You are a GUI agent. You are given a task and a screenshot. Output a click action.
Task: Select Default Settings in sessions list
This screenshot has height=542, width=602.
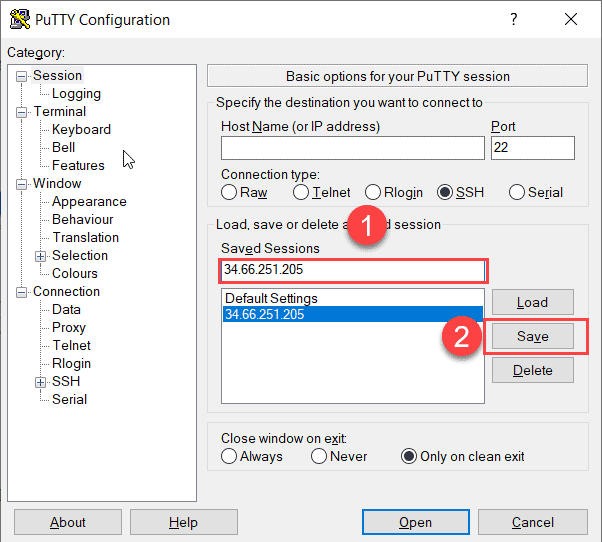click(352, 299)
